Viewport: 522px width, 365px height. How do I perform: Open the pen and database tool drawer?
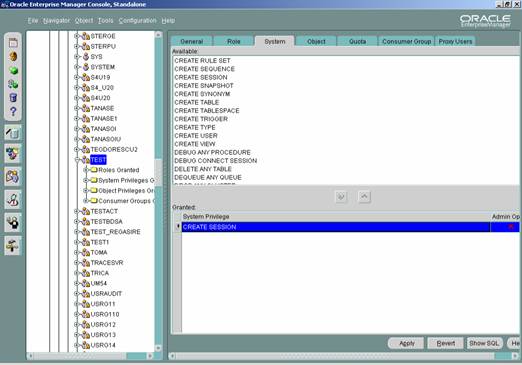coord(13,133)
